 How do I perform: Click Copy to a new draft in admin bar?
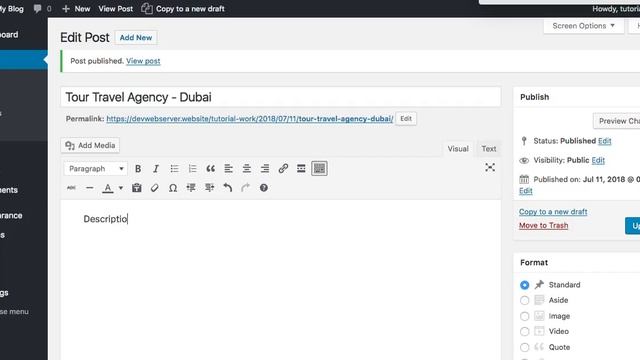point(183,9)
